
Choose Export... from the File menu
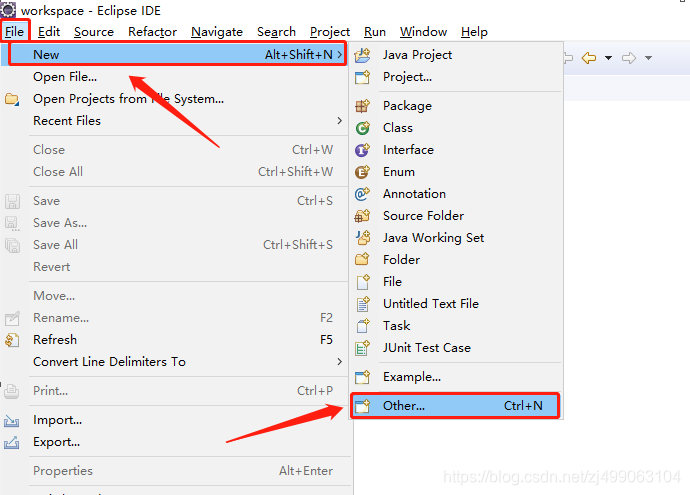pos(176,442)
